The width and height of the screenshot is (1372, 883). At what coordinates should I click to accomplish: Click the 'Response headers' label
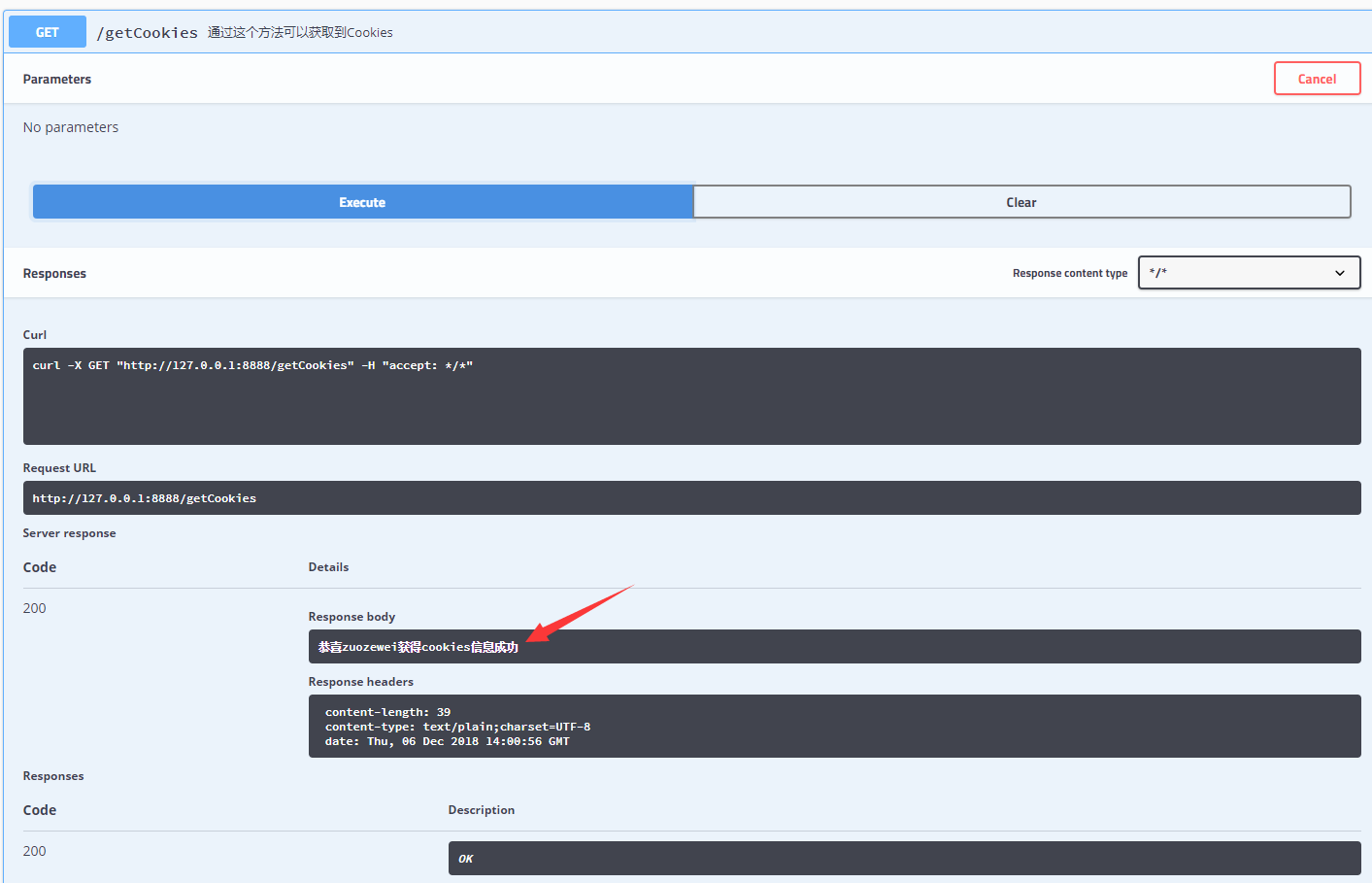pyautogui.click(x=361, y=682)
